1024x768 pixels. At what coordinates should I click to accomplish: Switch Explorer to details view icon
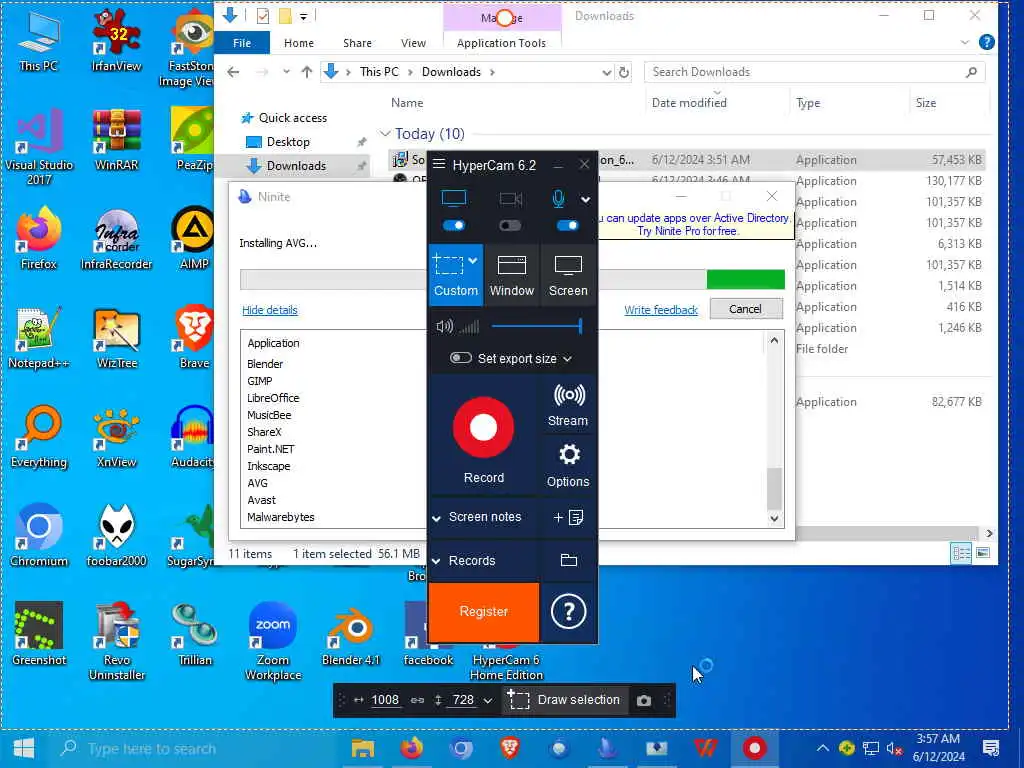pyautogui.click(x=961, y=553)
